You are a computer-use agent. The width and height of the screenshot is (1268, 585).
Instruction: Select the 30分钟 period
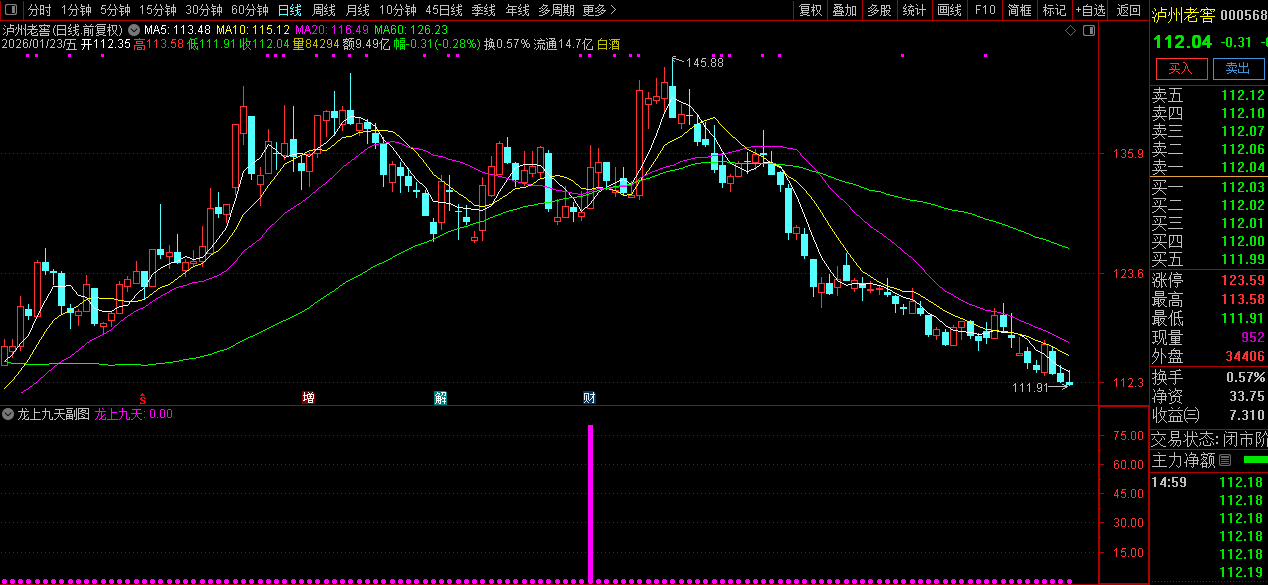click(204, 10)
